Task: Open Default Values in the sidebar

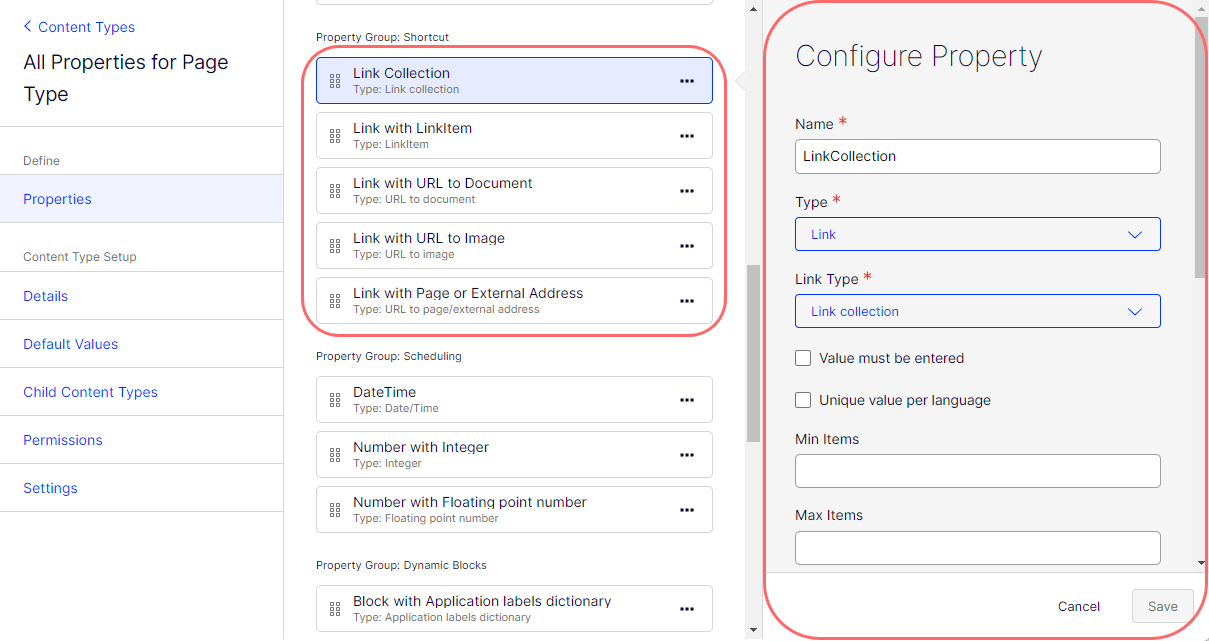Action: click(x=141, y=344)
